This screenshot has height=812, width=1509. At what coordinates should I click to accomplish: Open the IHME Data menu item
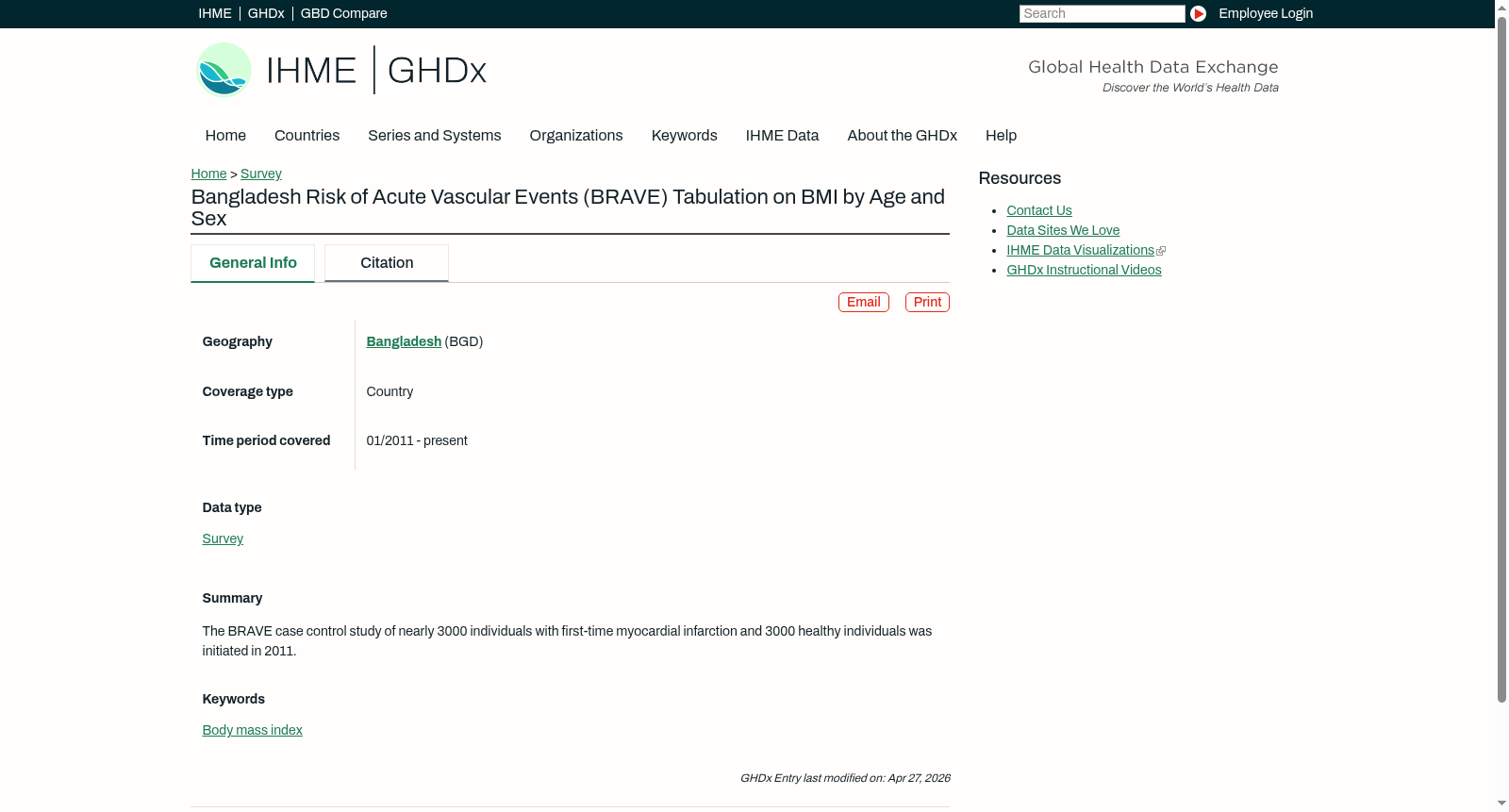(x=782, y=136)
